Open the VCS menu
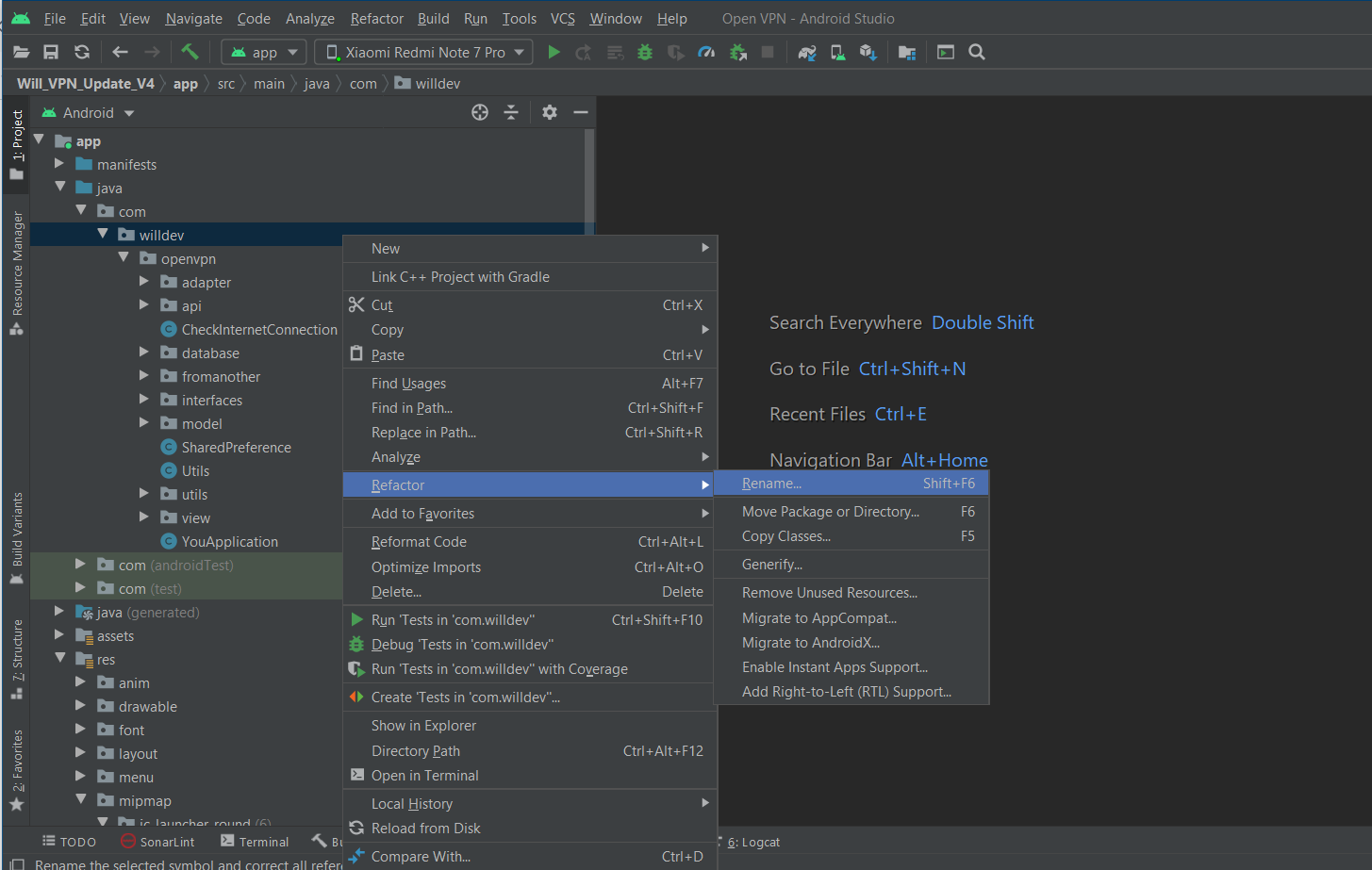Image resolution: width=1372 pixels, height=870 pixels. (x=562, y=19)
